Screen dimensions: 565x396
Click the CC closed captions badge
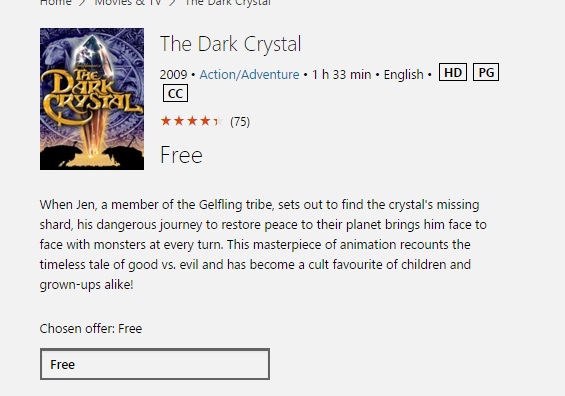[x=175, y=93]
